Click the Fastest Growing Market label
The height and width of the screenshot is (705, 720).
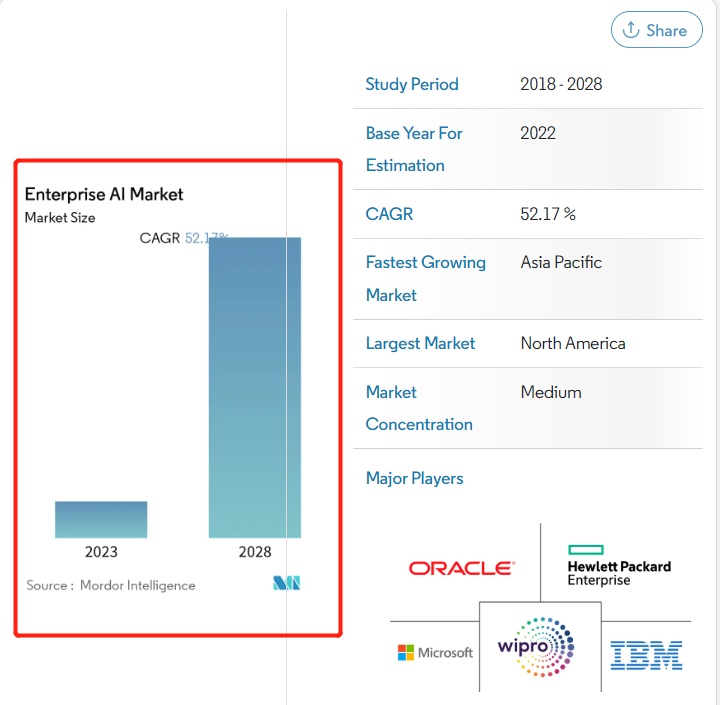(x=425, y=278)
